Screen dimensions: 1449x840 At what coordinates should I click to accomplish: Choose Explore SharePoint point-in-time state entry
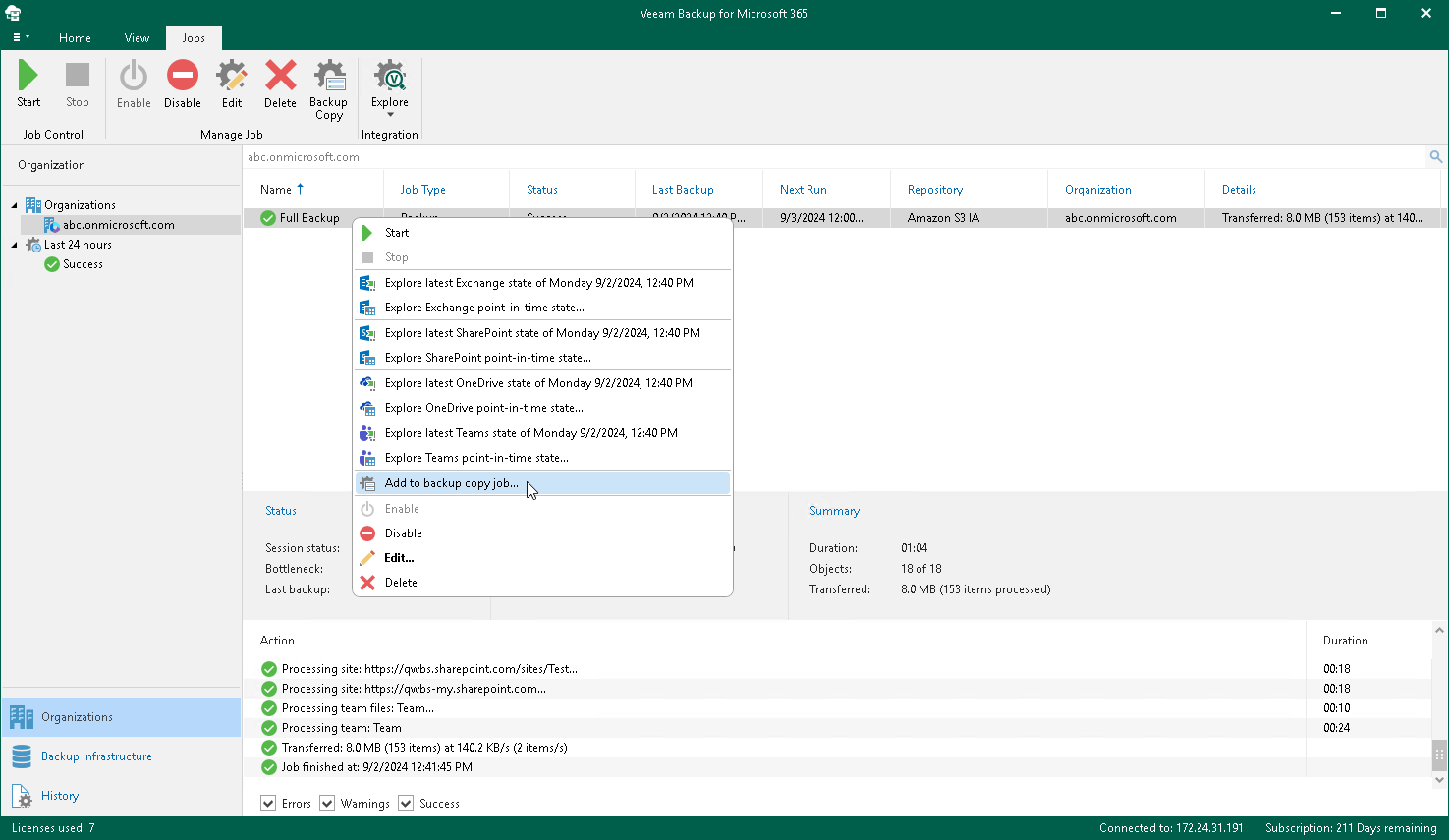(x=542, y=358)
